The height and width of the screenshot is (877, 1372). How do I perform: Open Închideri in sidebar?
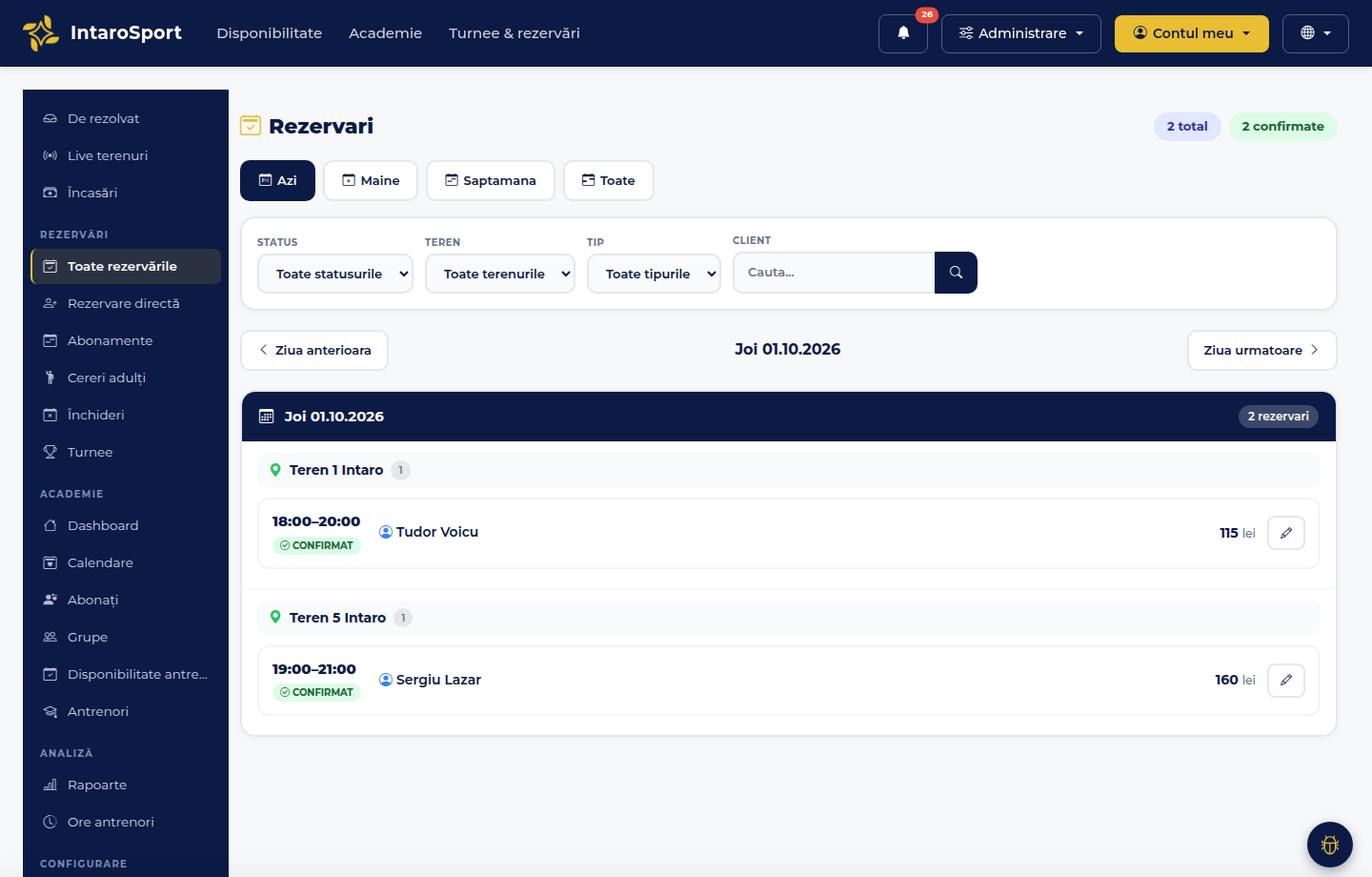[126, 415]
